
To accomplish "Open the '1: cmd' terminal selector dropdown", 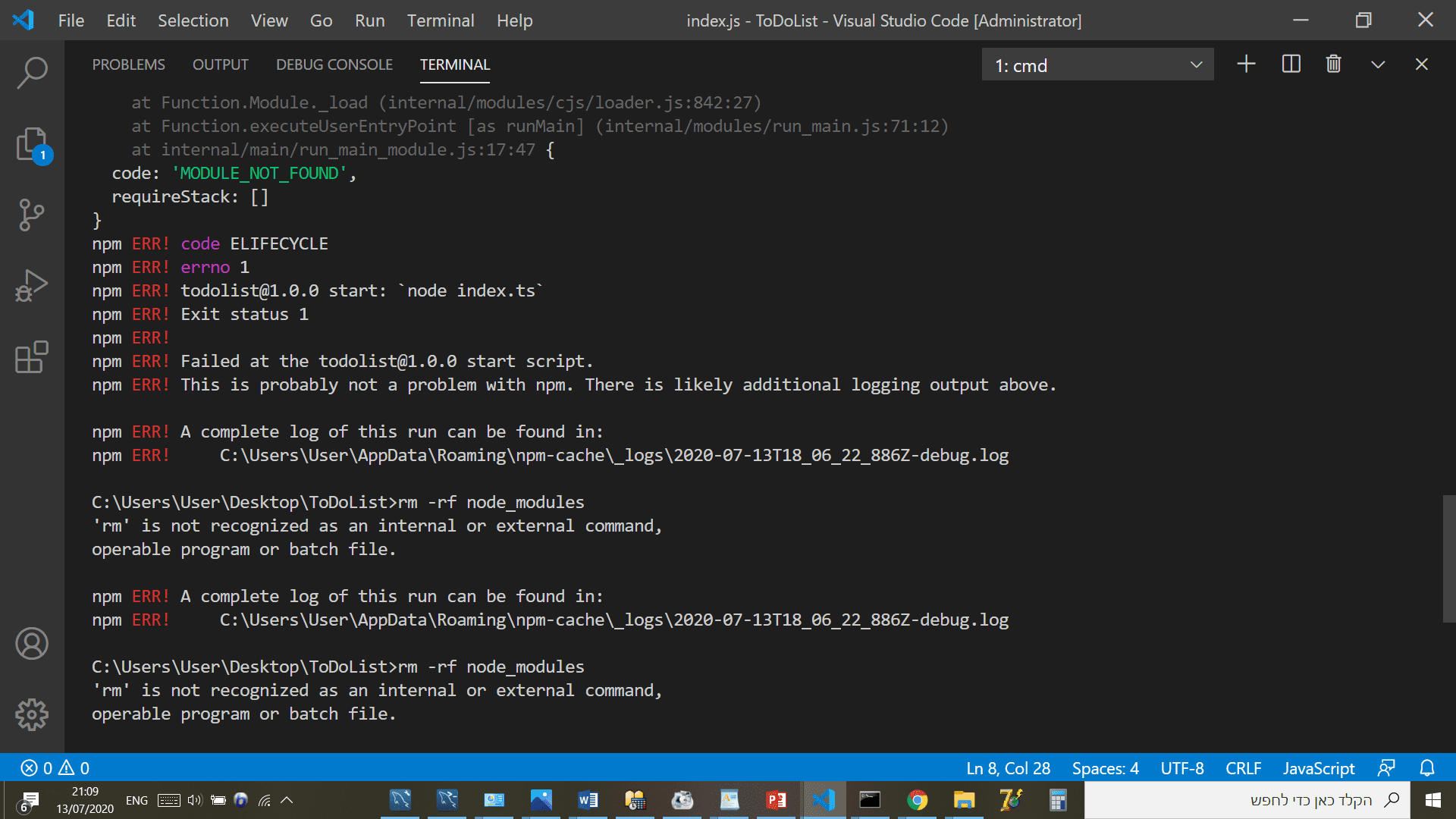I will [x=1097, y=65].
